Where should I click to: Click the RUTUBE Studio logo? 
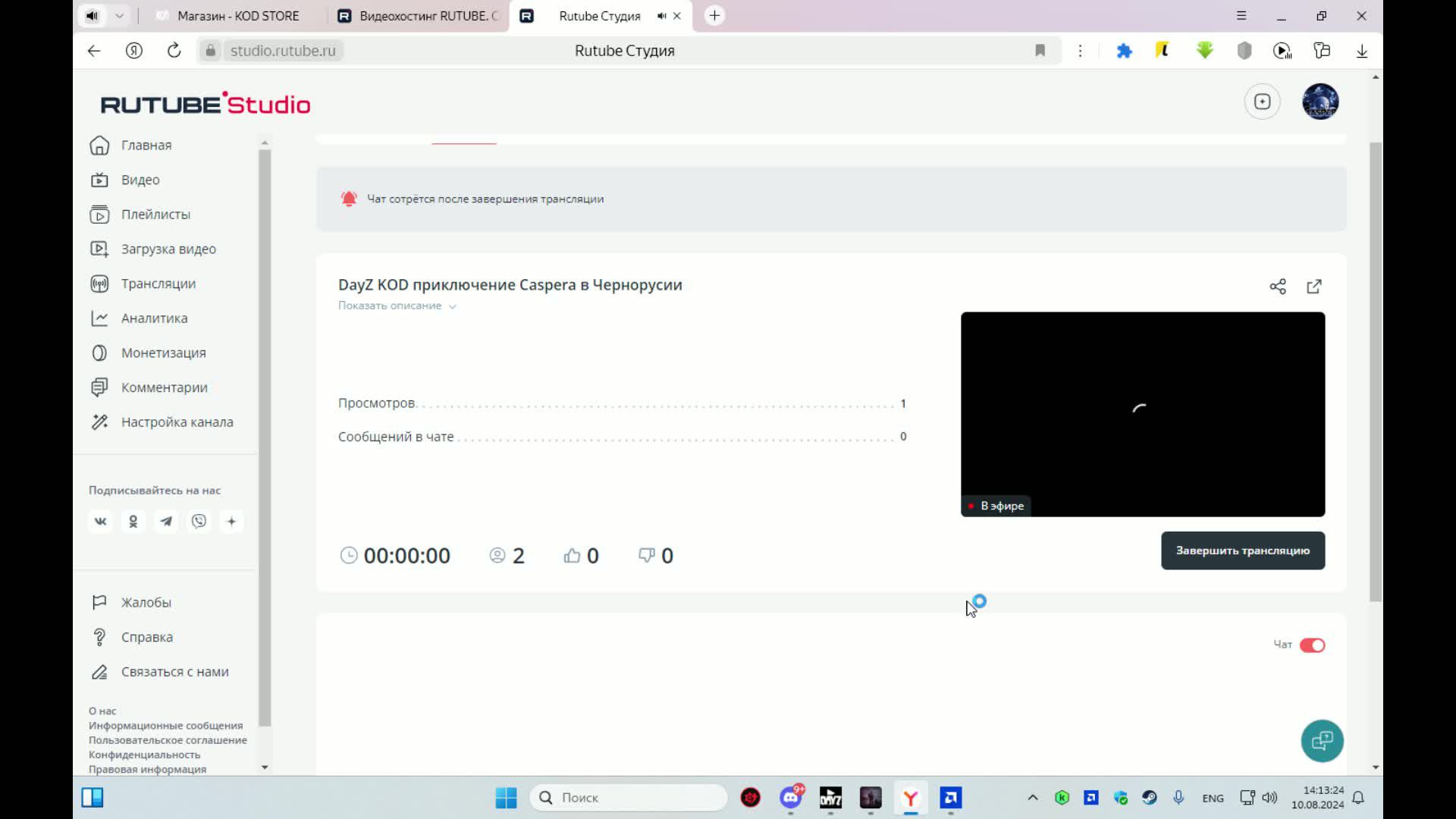(206, 104)
